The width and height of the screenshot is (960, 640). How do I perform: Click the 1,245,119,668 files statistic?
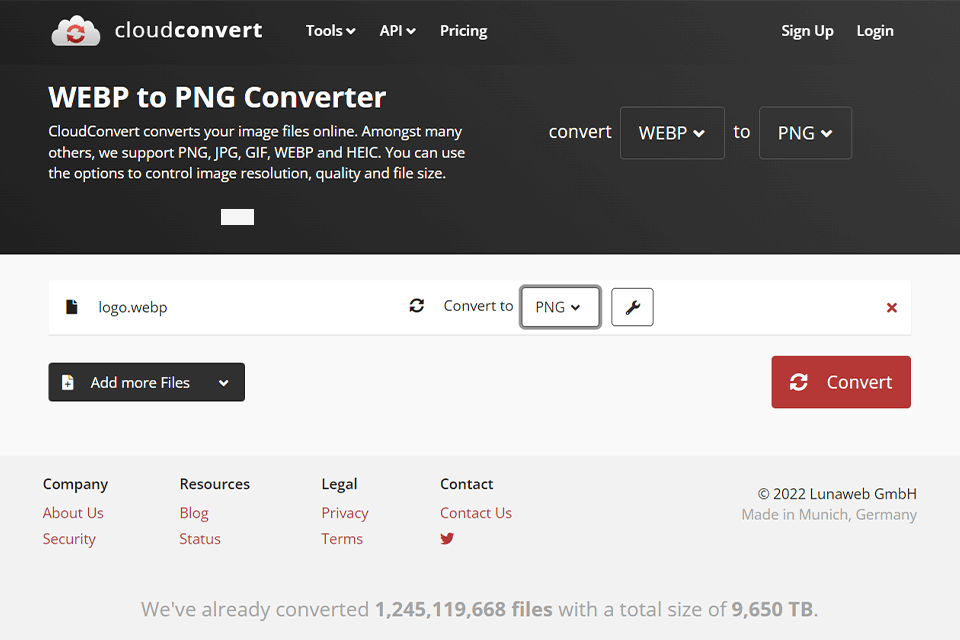pyautogui.click(x=463, y=609)
